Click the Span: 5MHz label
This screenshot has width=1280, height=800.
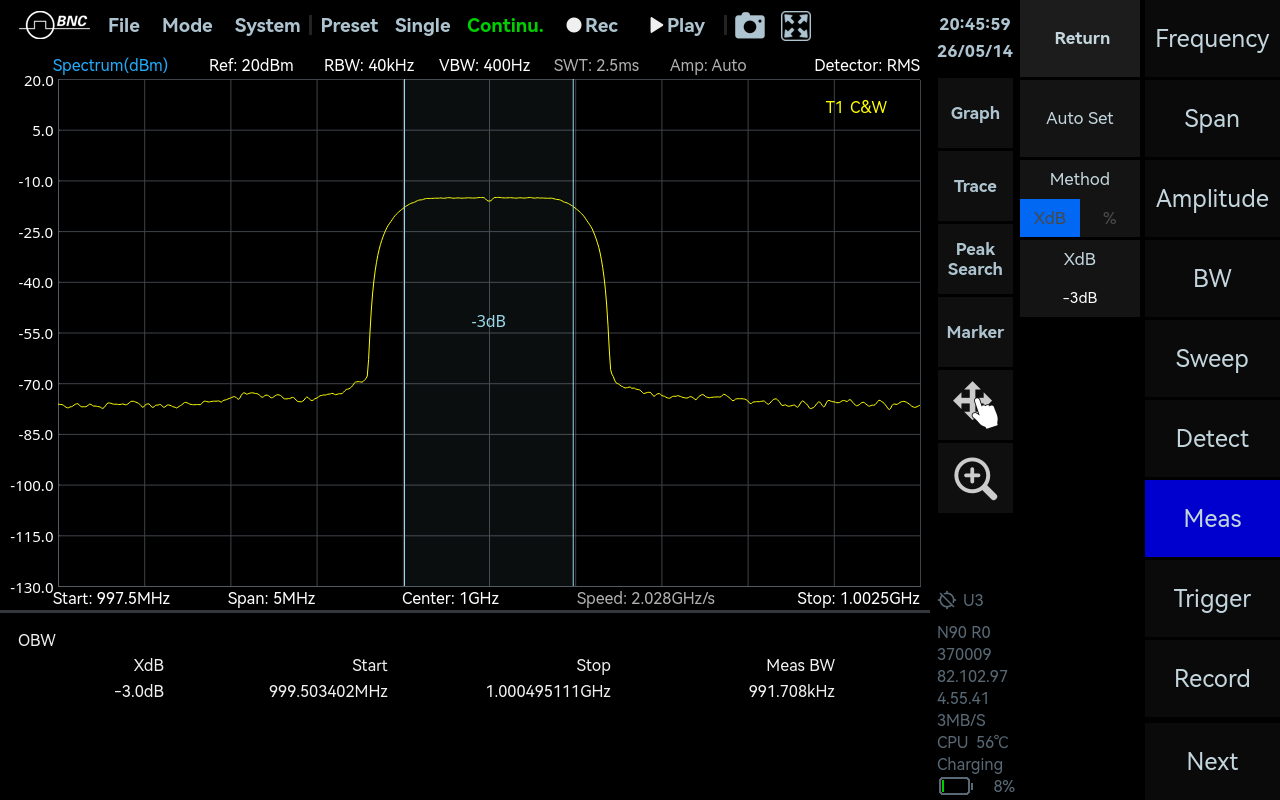click(x=272, y=598)
